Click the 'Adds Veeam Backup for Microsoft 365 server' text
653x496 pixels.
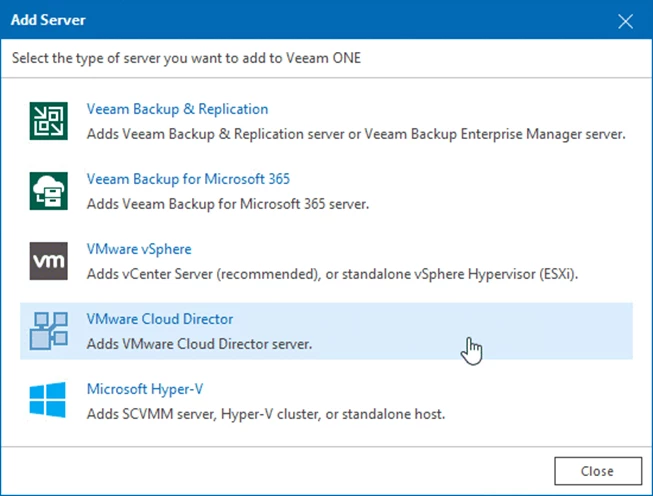(228, 203)
